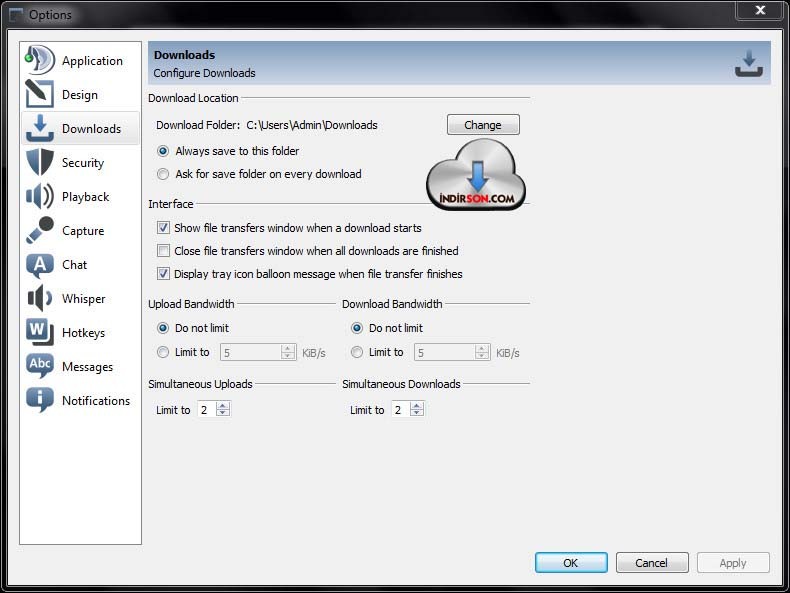790x593 pixels.
Task: Select the Hotkeys category
Action: (81, 333)
